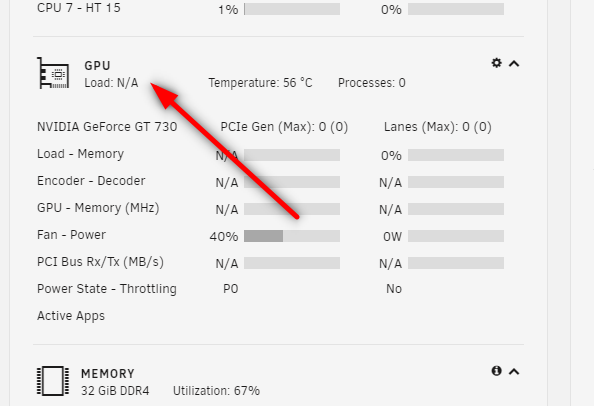Open GPU settings gear icon
This screenshot has height=406, width=594.
496,63
